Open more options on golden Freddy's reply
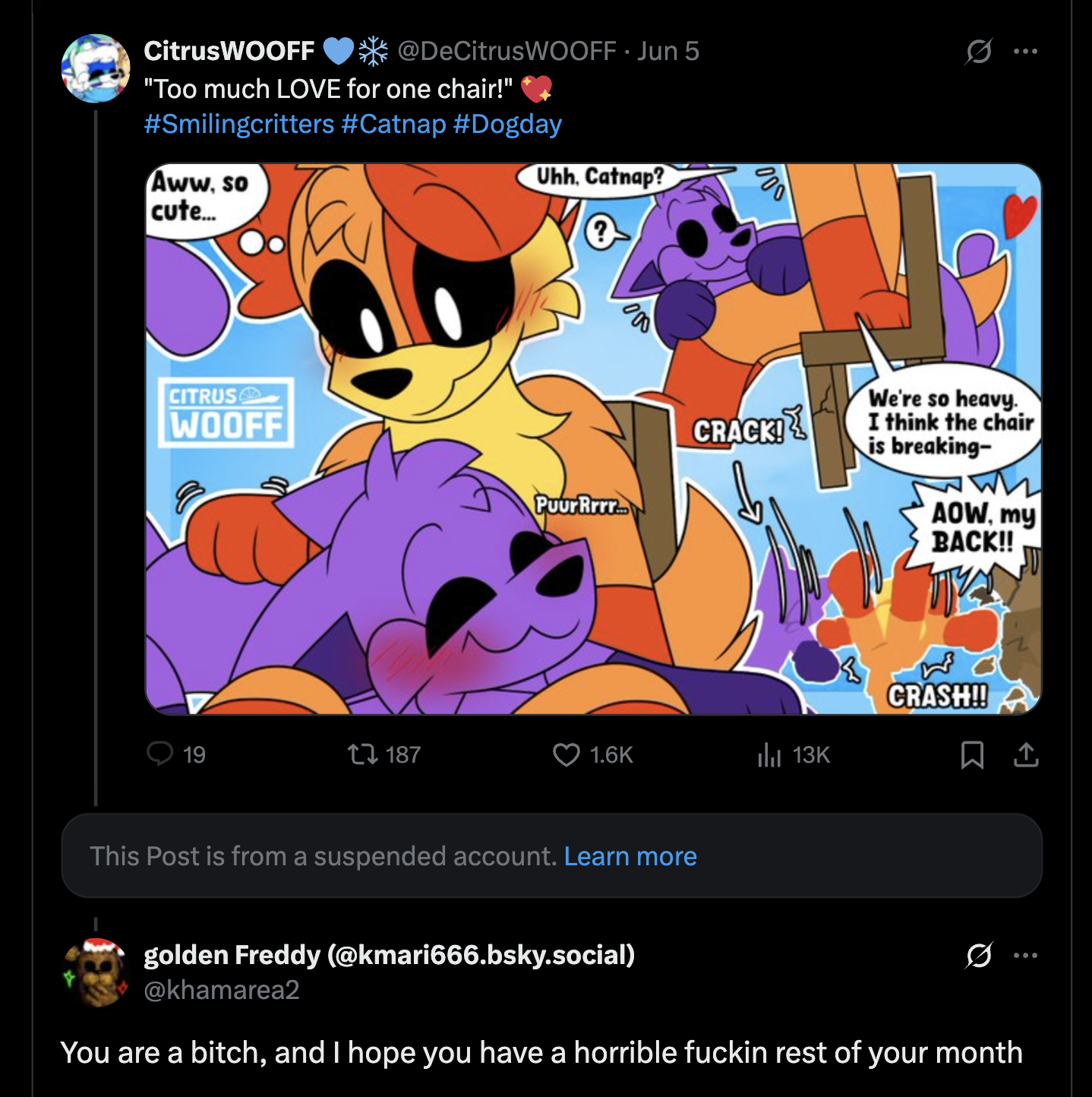The width and height of the screenshot is (1092, 1097). click(x=1025, y=955)
